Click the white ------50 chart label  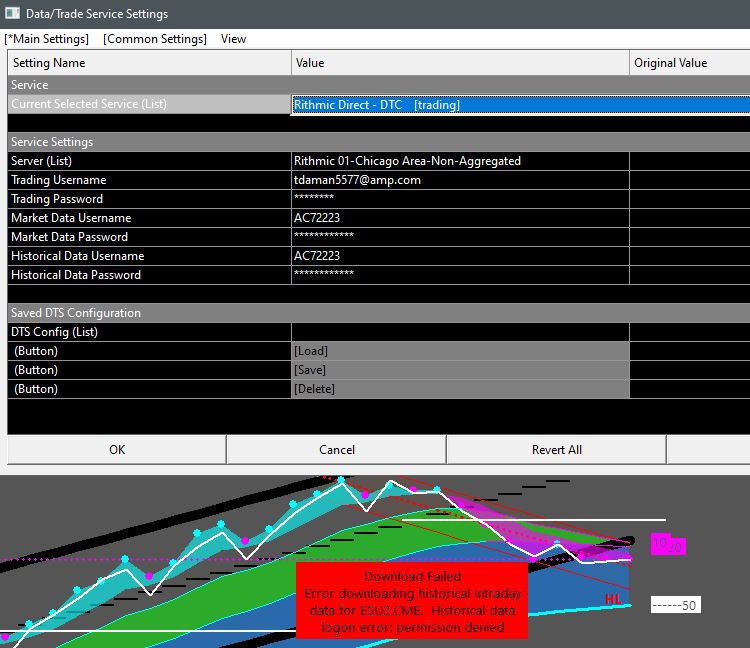(675, 605)
